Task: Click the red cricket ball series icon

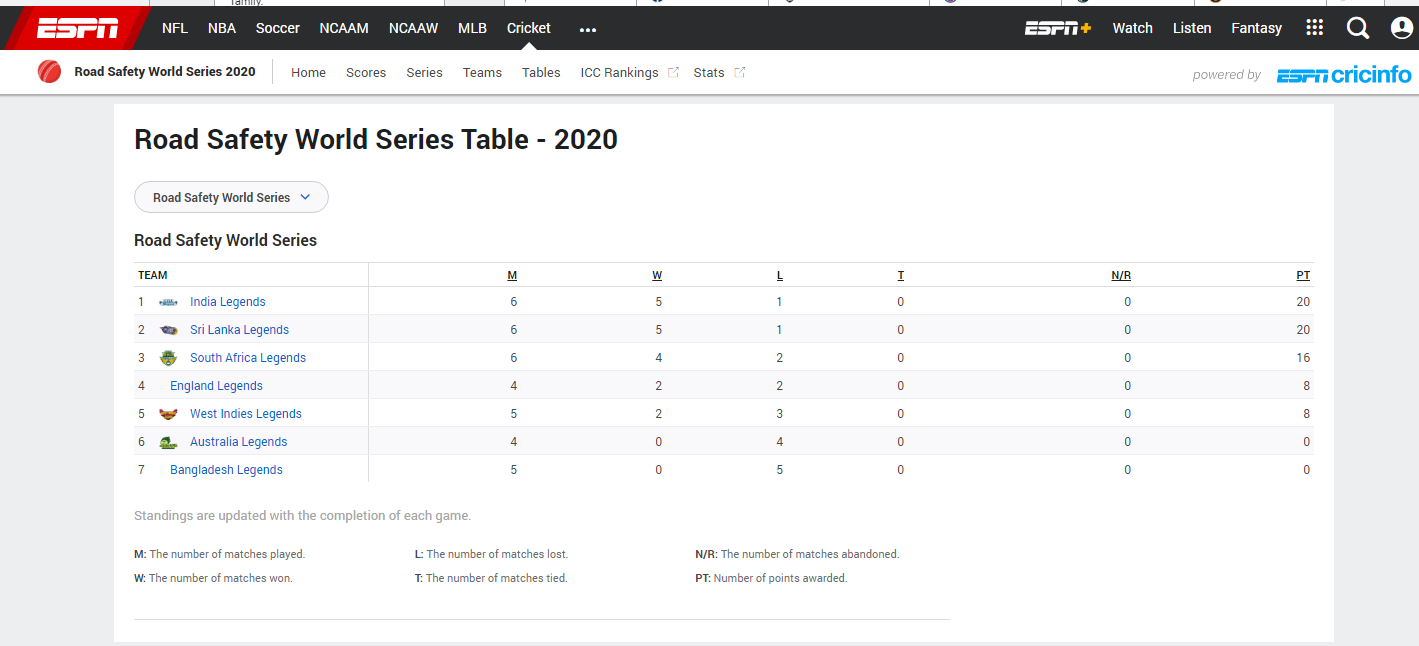Action: click(49, 72)
